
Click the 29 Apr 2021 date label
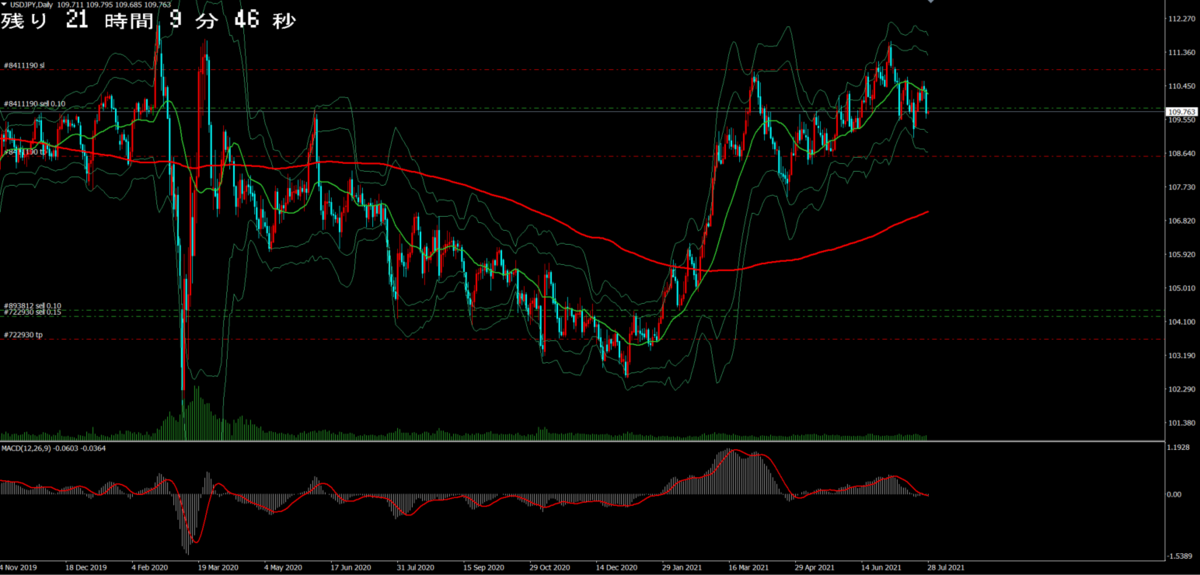tap(814, 567)
